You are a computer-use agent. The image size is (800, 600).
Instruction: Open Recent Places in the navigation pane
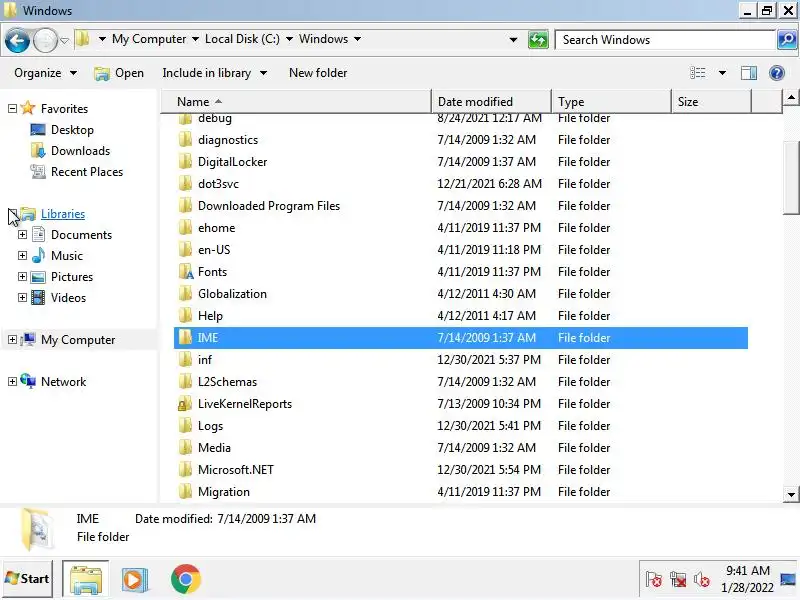[x=87, y=171]
